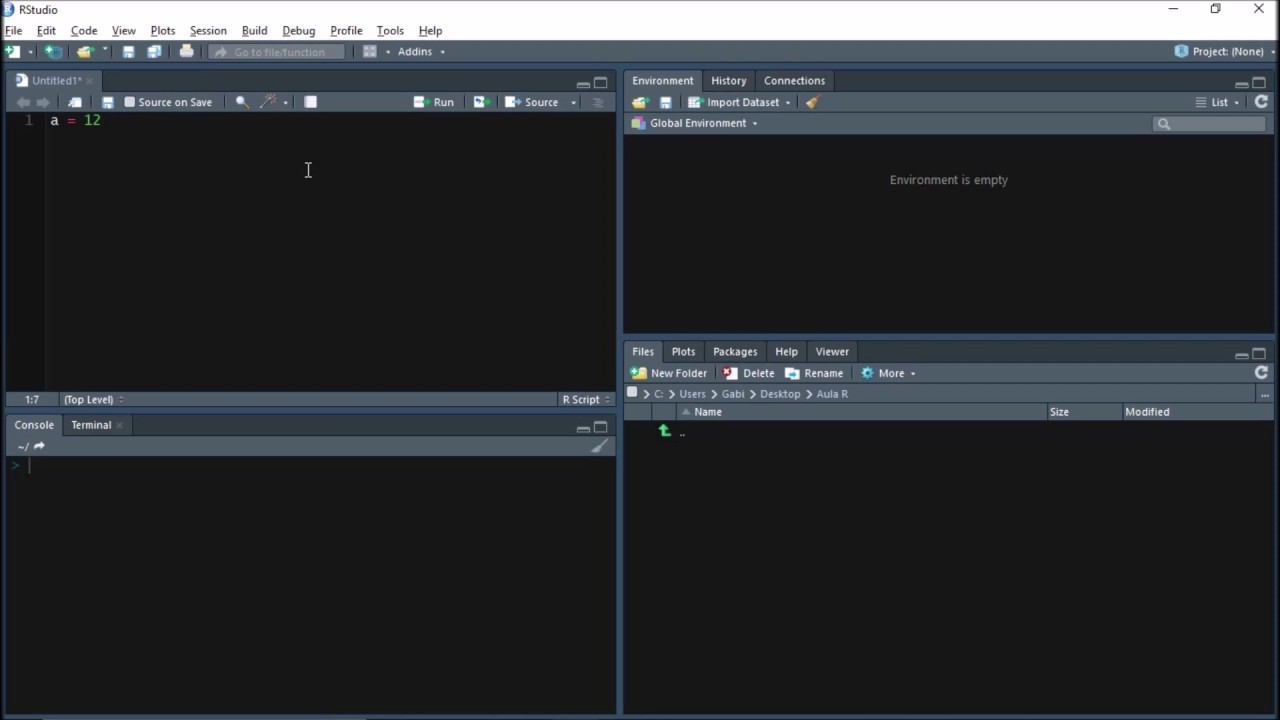This screenshot has height=720, width=1280.
Task: Close the Terminal tab
Action: point(120,426)
